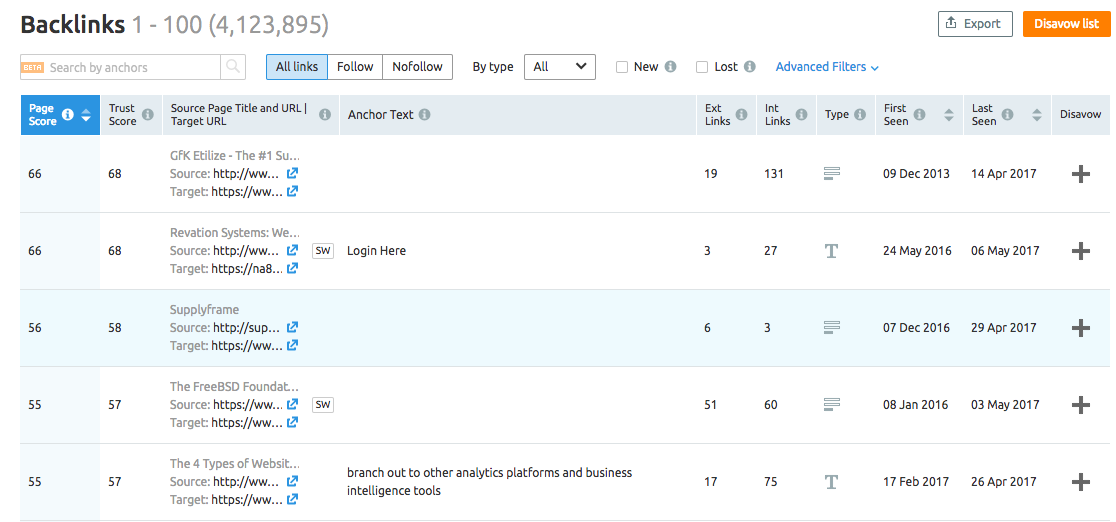Open the Disavow list
The height and width of the screenshot is (522, 1116).
[1066, 24]
